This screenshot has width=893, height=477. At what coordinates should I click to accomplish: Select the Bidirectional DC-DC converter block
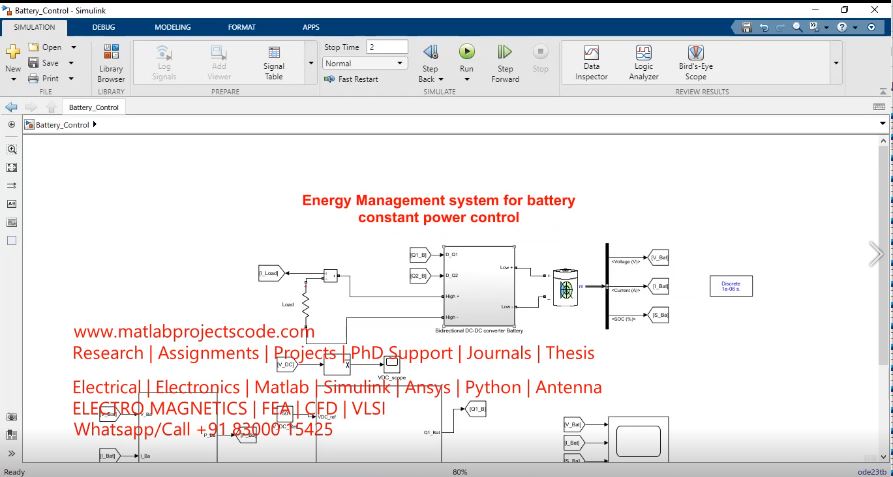pos(479,283)
